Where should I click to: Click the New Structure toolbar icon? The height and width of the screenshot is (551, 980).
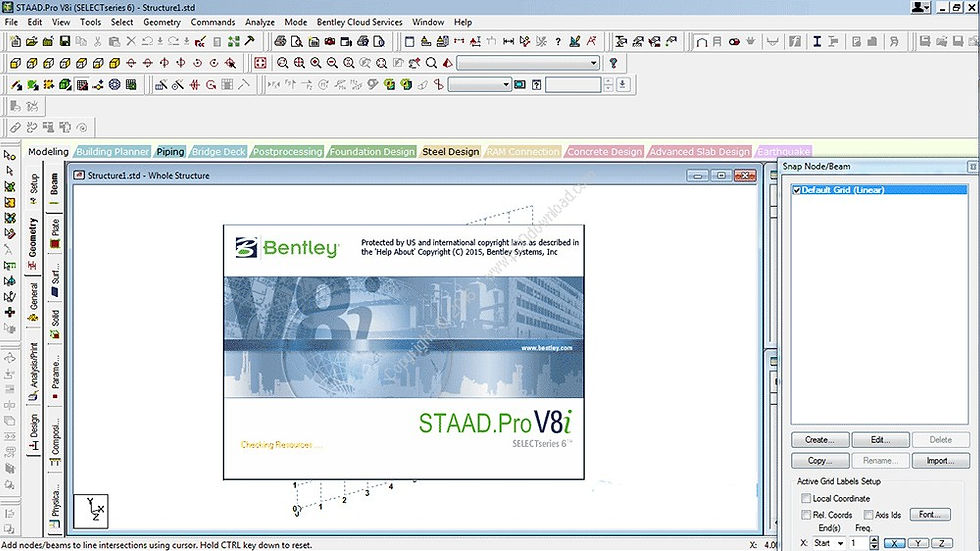(x=16, y=41)
